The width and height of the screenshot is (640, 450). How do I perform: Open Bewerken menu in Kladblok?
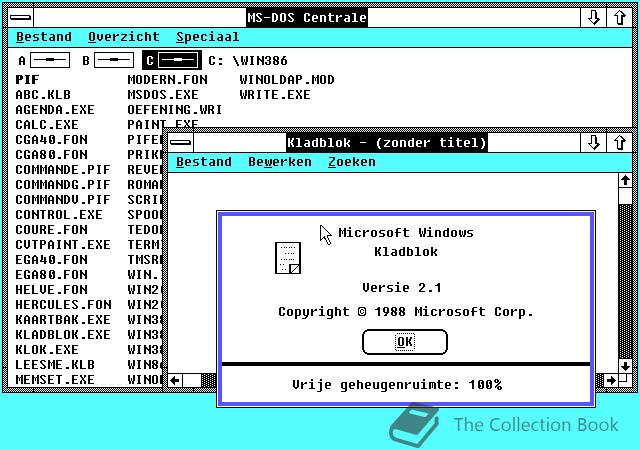(280, 162)
